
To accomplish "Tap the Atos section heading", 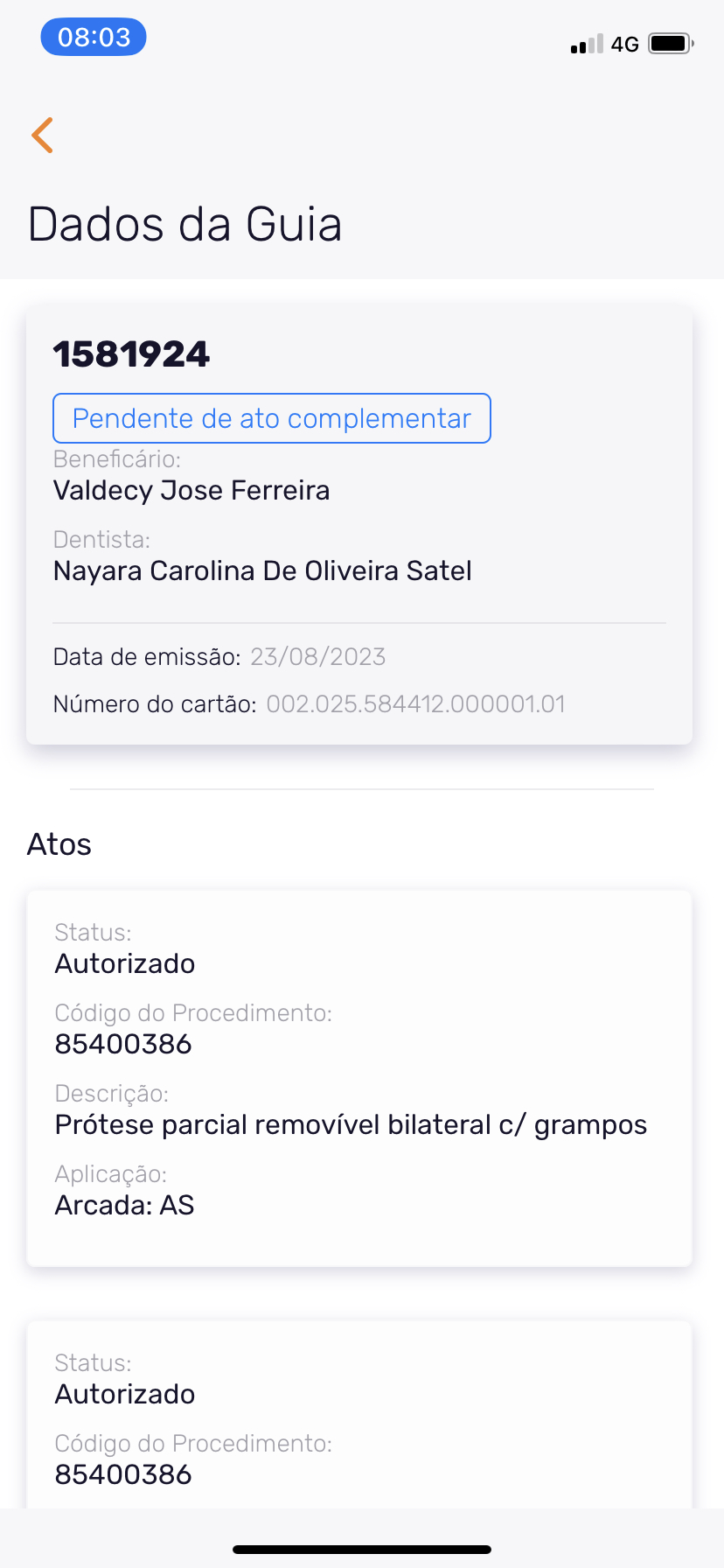I will pos(59,844).
